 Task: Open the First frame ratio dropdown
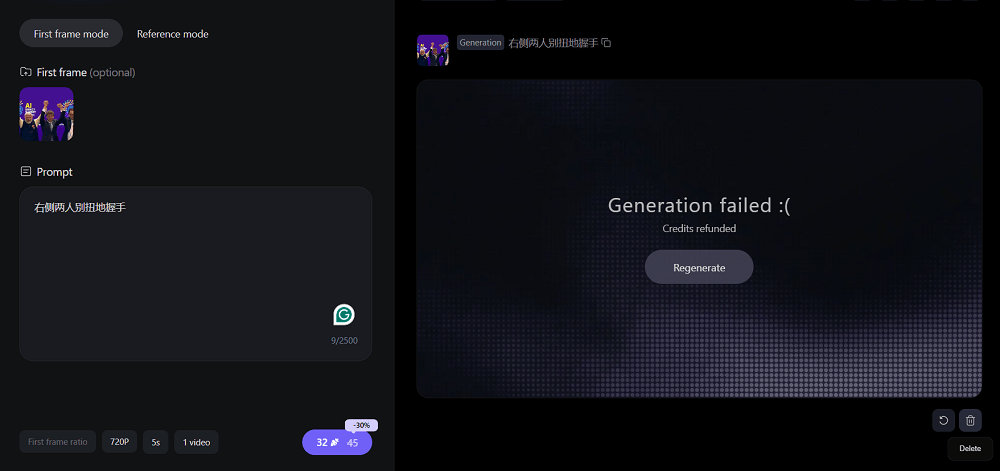[x=57, y=442]
